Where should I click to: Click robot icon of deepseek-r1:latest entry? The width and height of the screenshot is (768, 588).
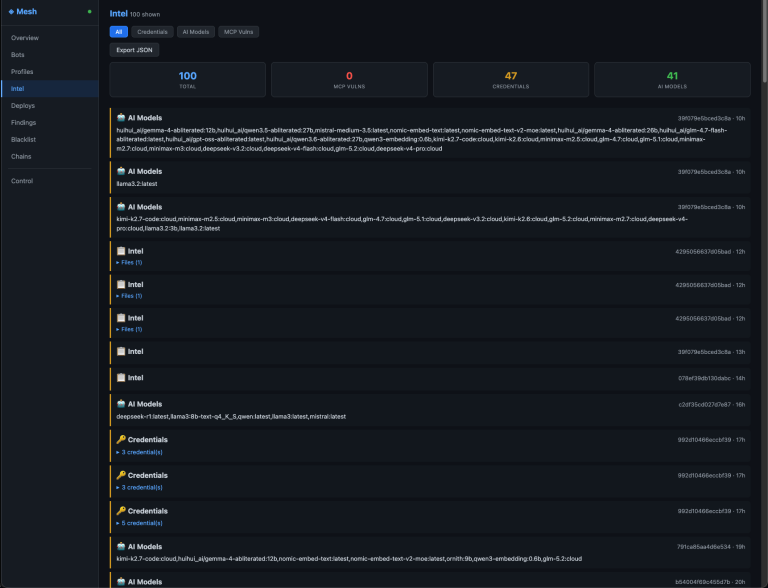pyautogui.click(x=121, y=404)
